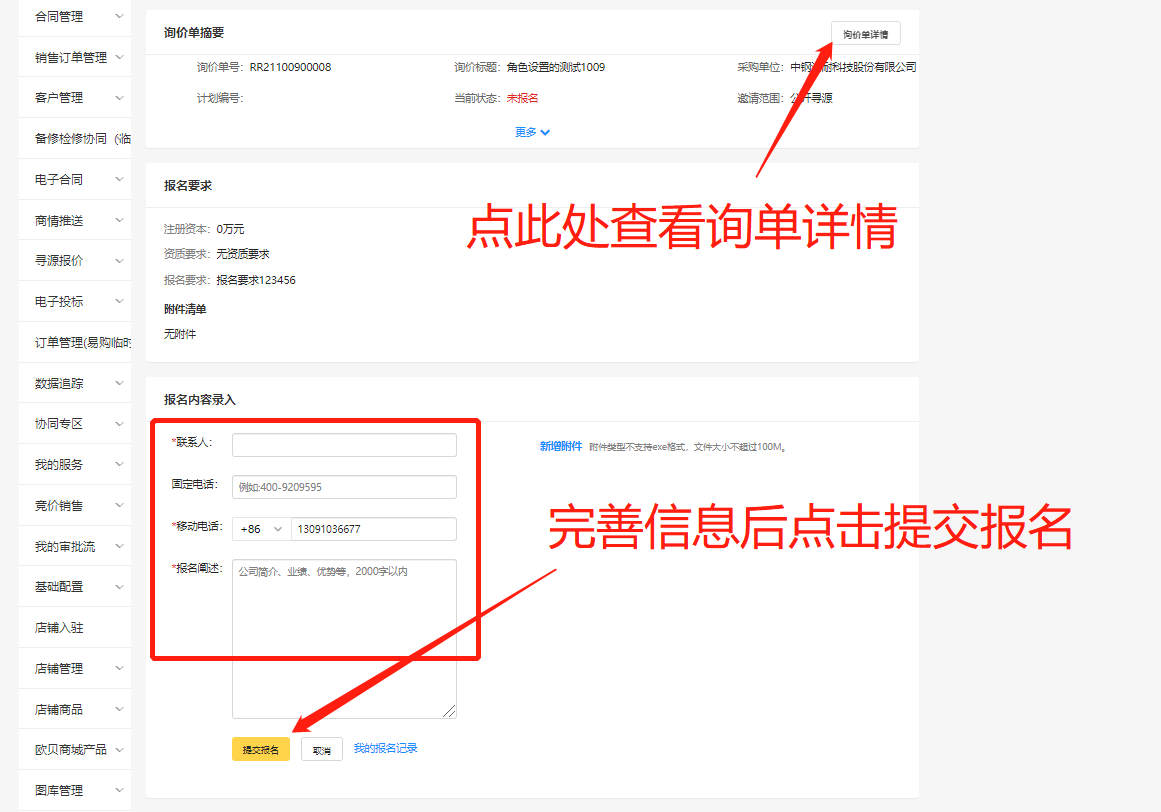Viewport: 1161px width, 812px height.
Task: Click the 报名阐述 text area
Action: point(344,638)
